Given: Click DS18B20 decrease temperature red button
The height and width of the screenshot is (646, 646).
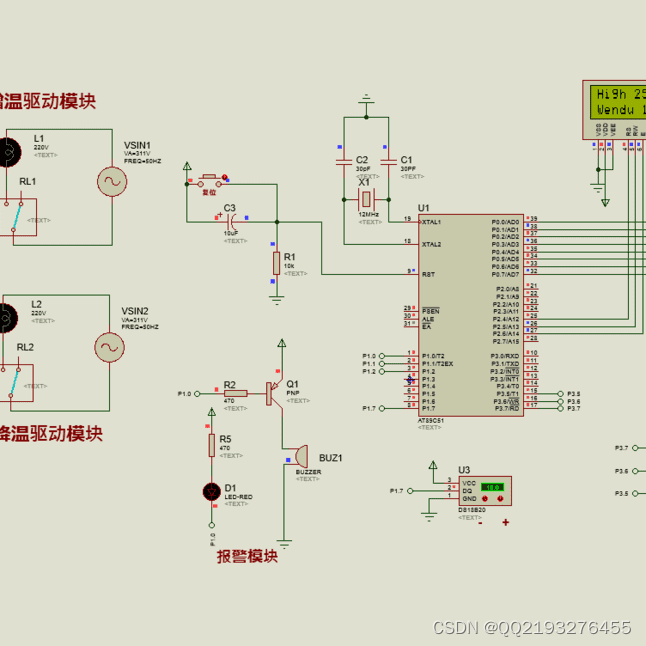Looking at the screenshot, I should pos(485,499).
